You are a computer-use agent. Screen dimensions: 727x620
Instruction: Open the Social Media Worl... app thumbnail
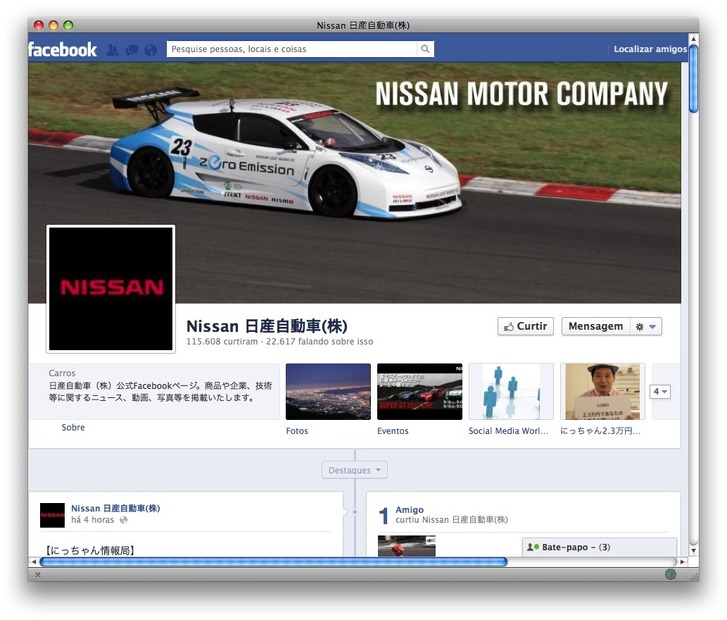pos(511,391)
